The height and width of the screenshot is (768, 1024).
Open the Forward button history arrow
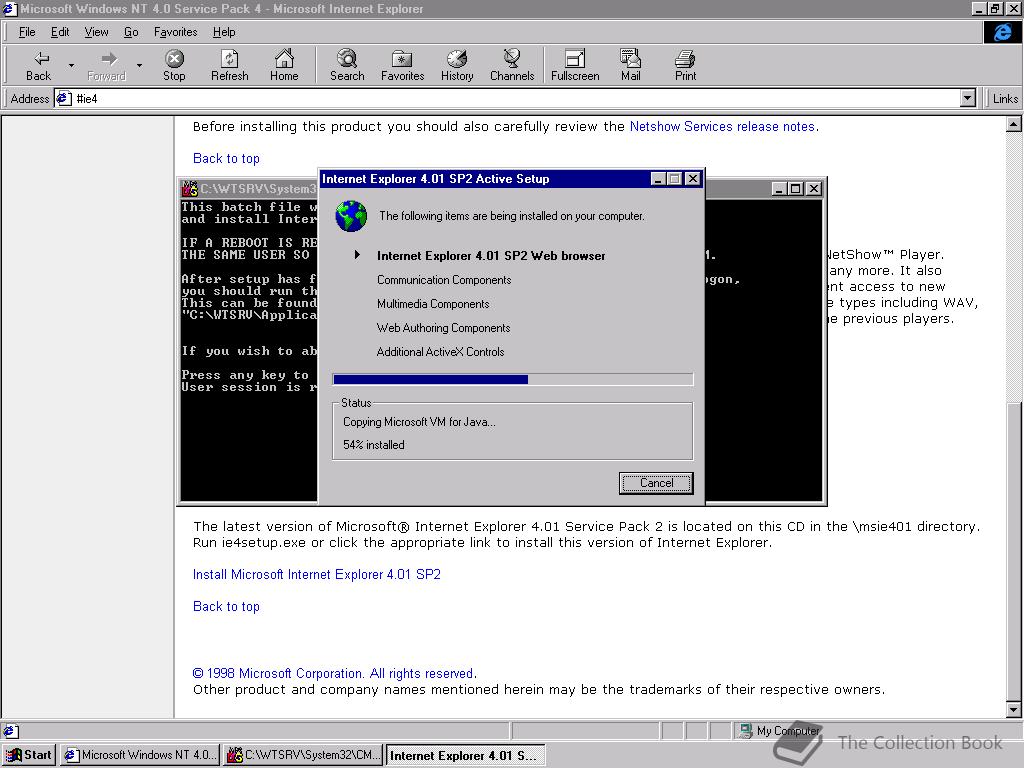(x=139, y=65)
